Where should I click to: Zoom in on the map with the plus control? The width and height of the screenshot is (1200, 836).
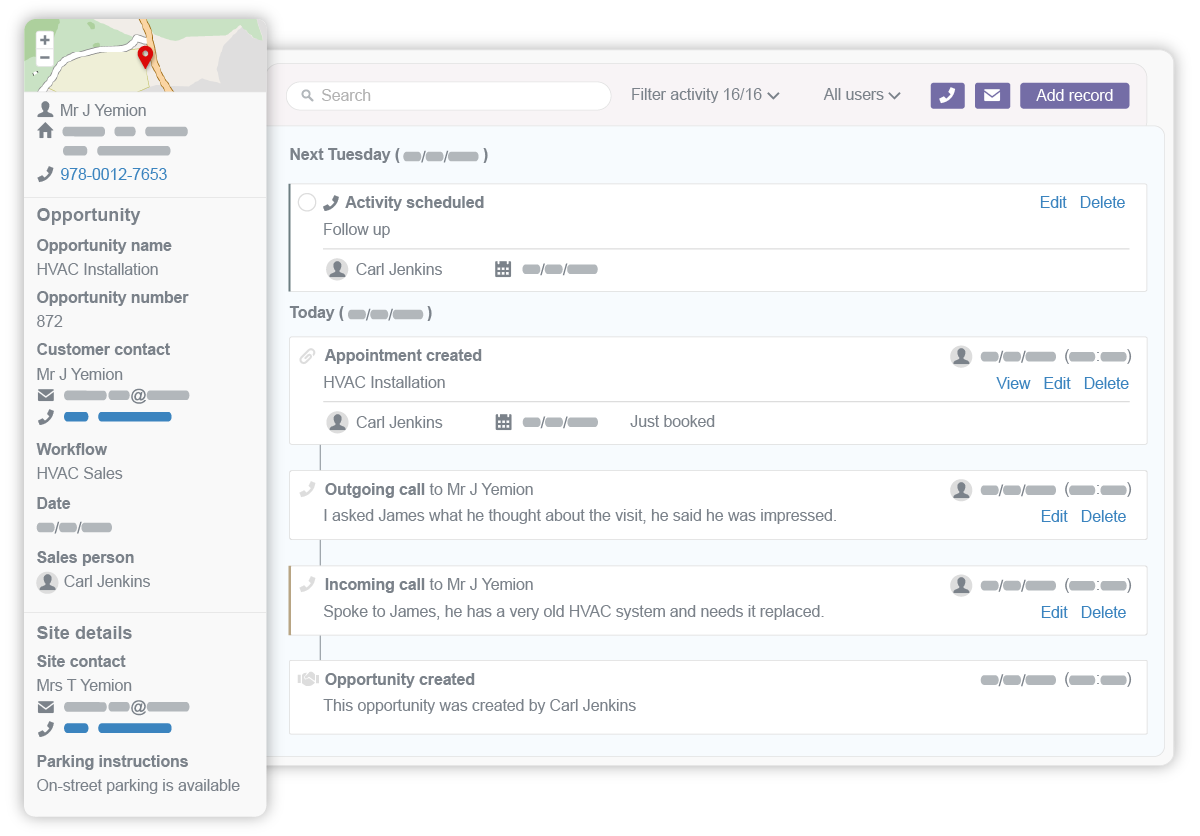43,41
